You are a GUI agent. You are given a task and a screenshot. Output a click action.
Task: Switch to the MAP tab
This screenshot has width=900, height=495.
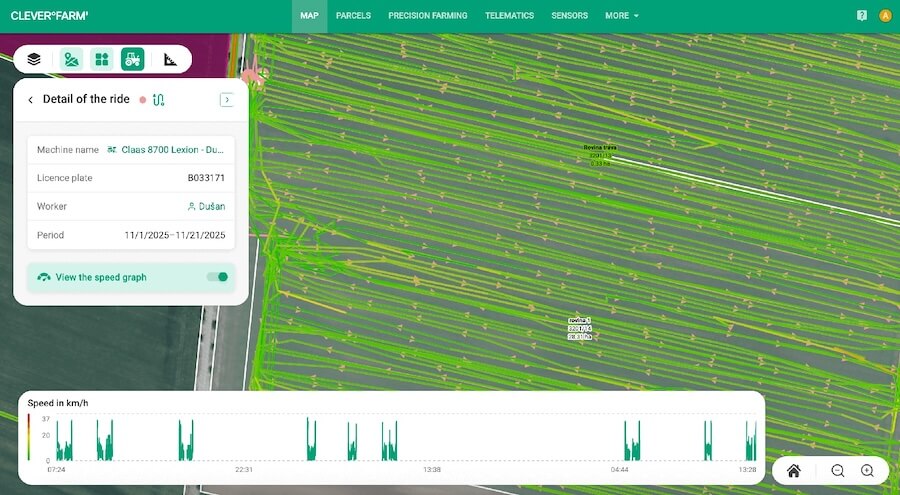pyautogui.click(x=309, y=16)
